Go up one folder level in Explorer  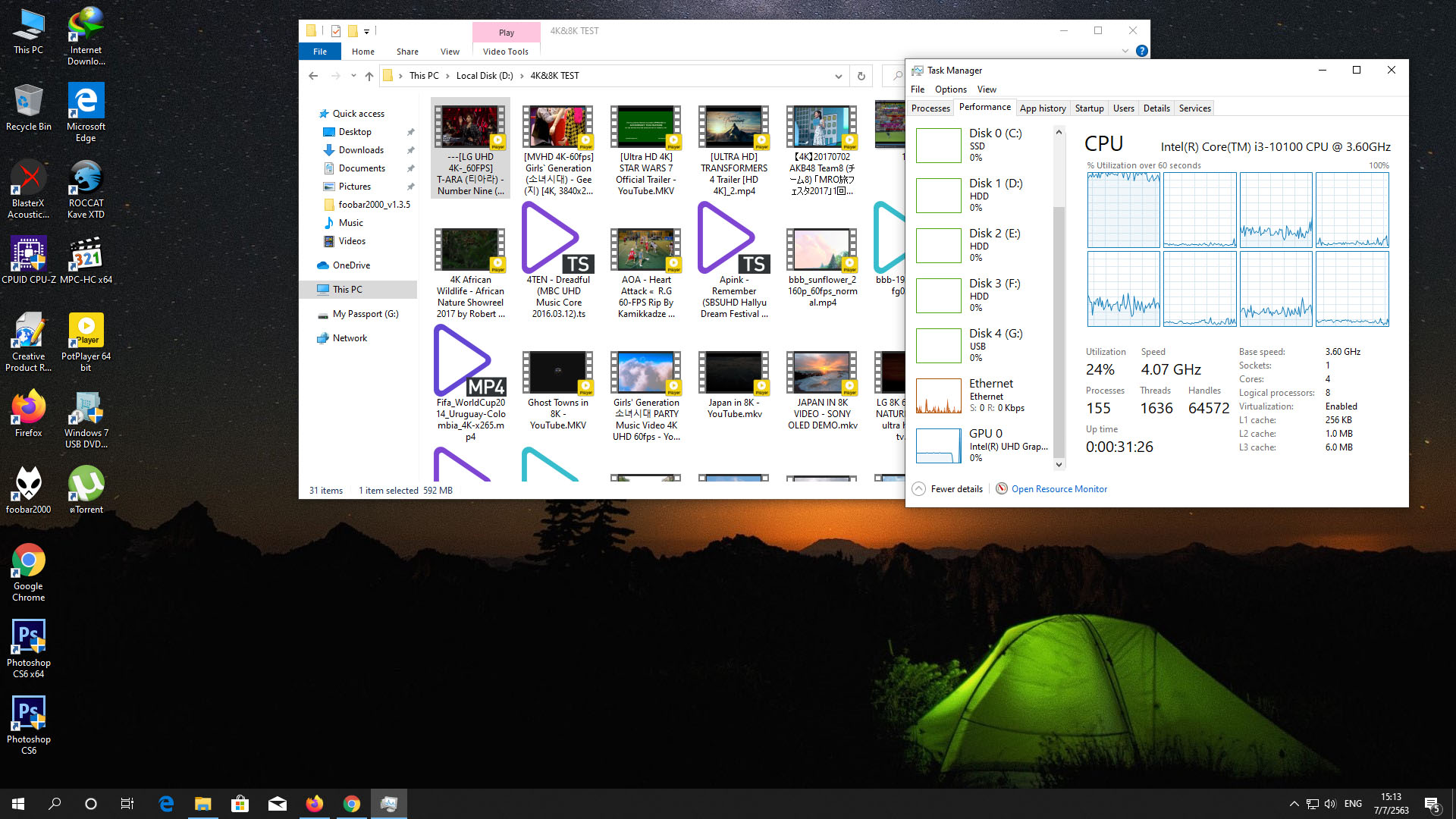point(369,76)
